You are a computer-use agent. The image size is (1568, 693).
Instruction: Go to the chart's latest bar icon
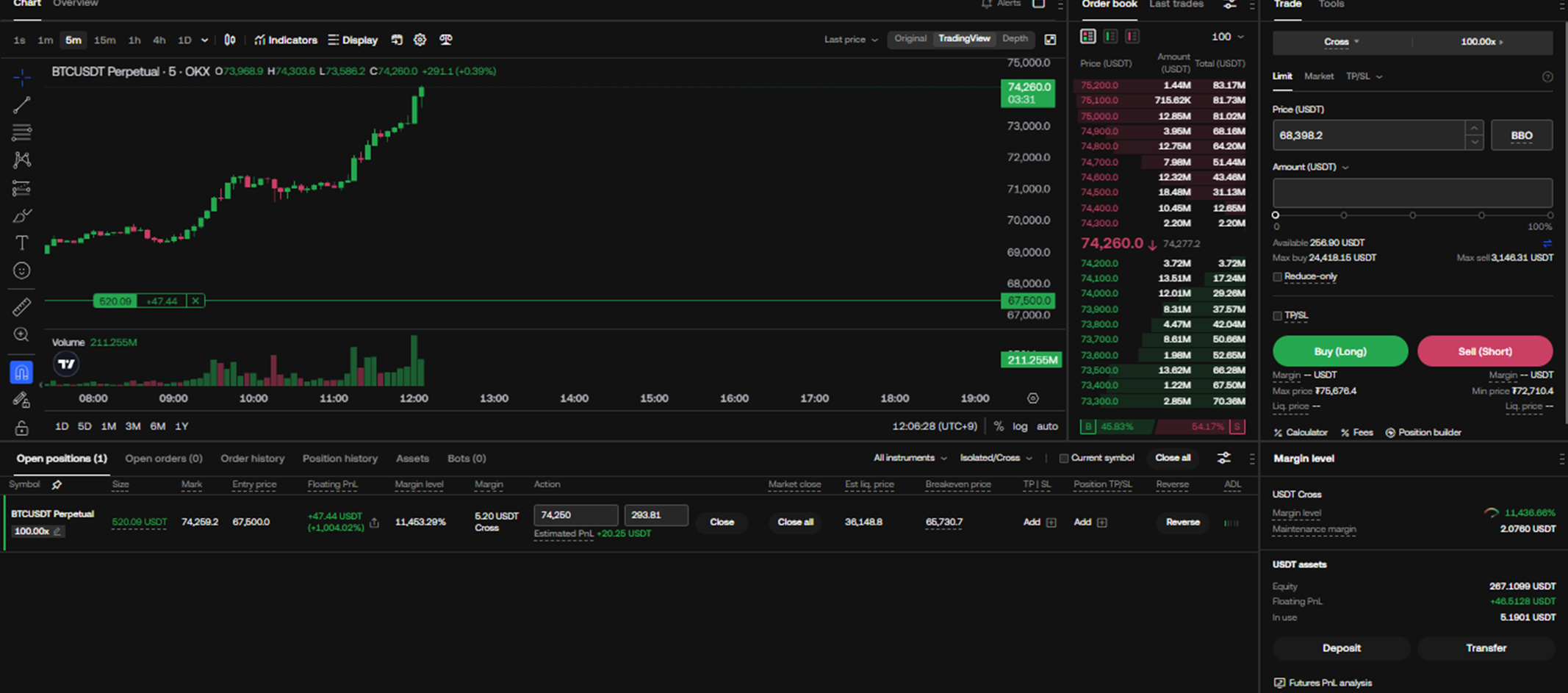point(1032,398)
